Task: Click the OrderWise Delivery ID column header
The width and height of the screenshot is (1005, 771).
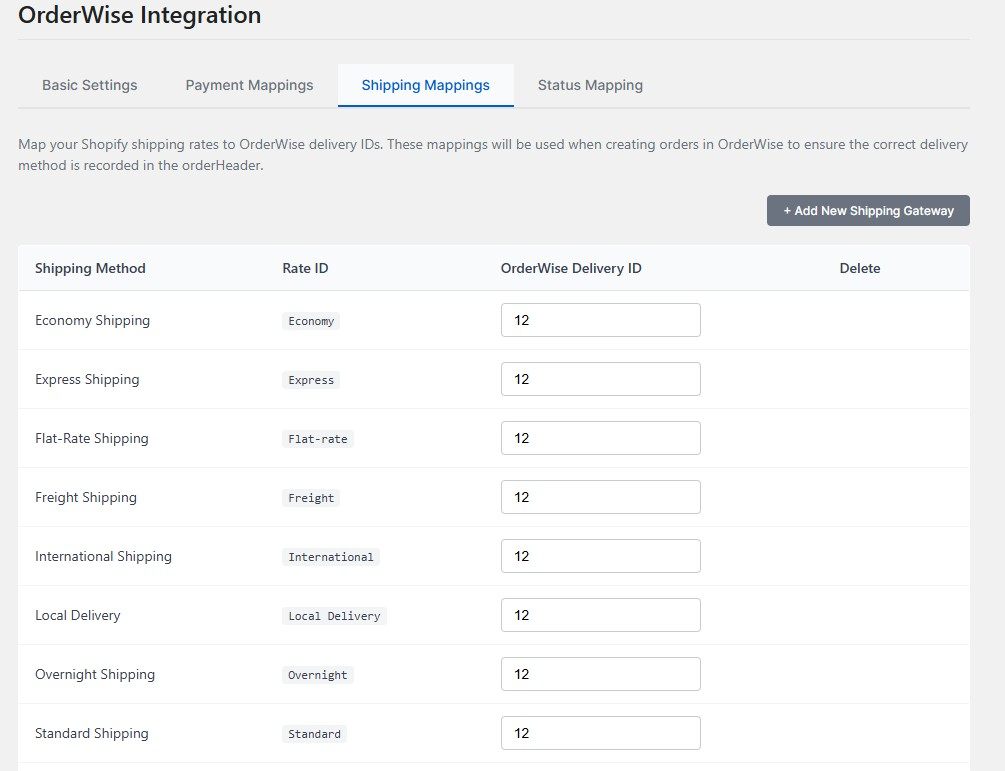Action: point(571,269)
